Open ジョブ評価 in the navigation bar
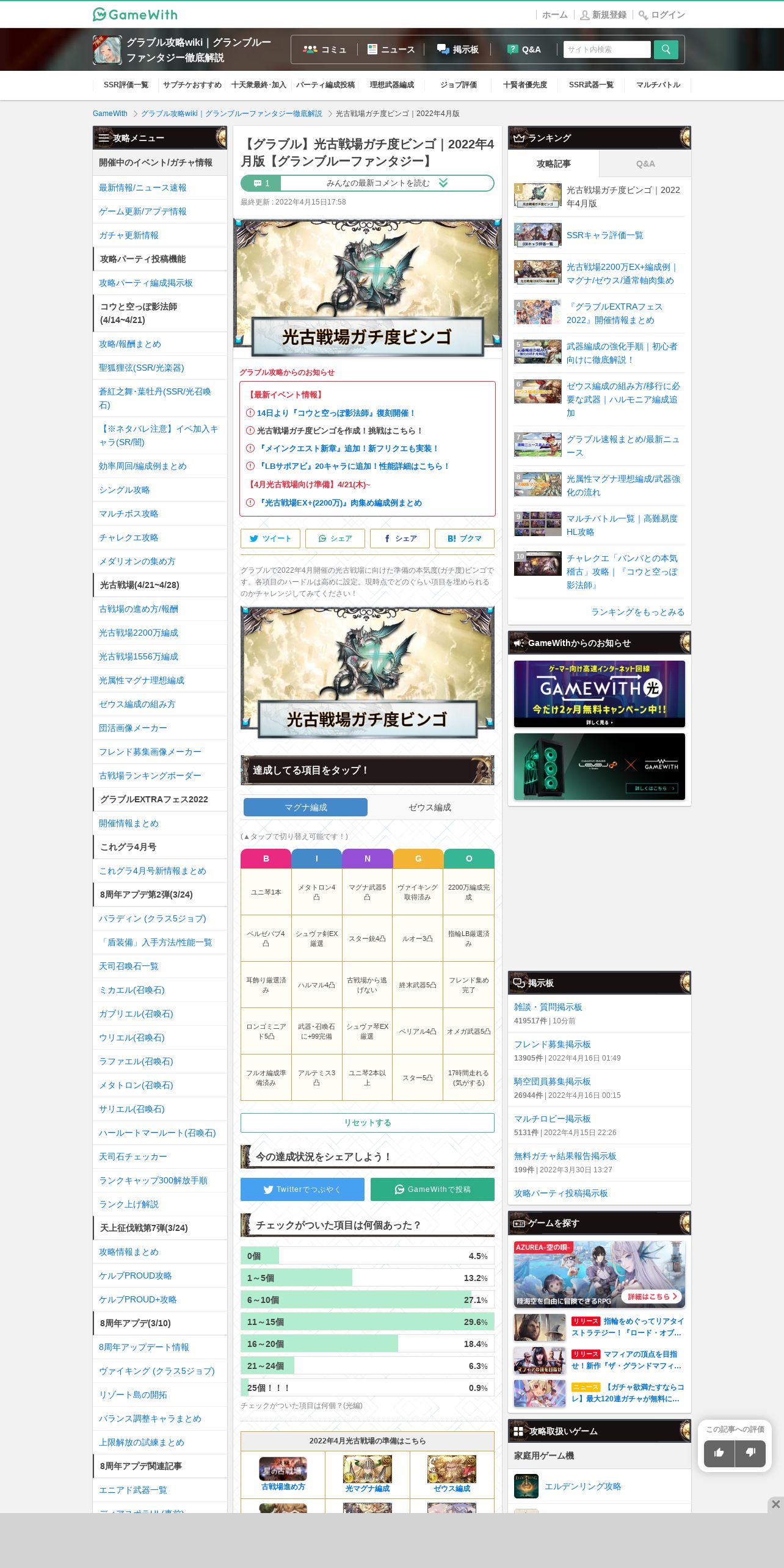784x1568 pixels. coord(459,85)
